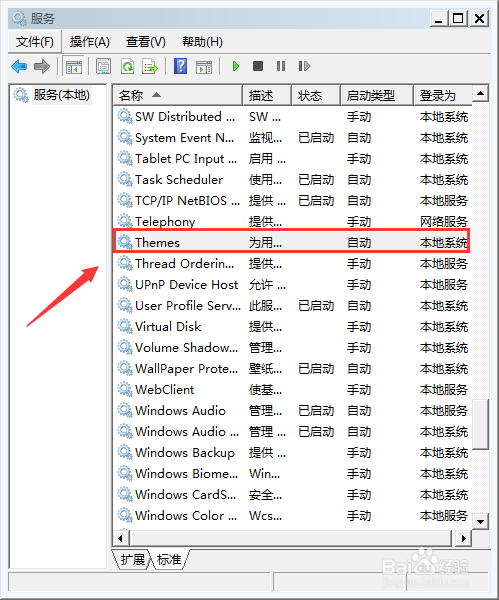Sort by the 名称 column header
499x600 pixels.
click(178, 95)
